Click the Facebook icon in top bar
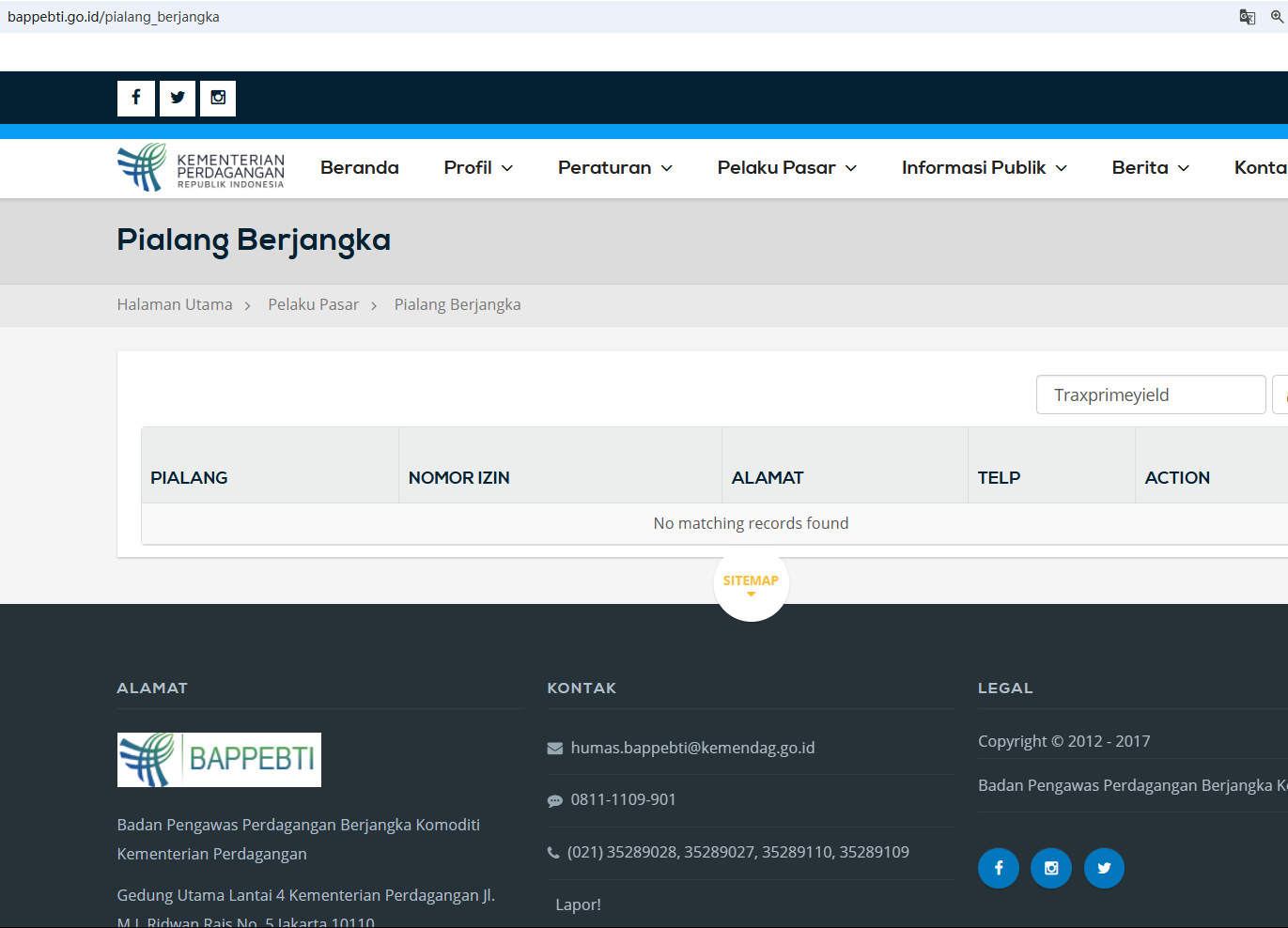The image size is (1288, 928). click(x=136, y=98)
